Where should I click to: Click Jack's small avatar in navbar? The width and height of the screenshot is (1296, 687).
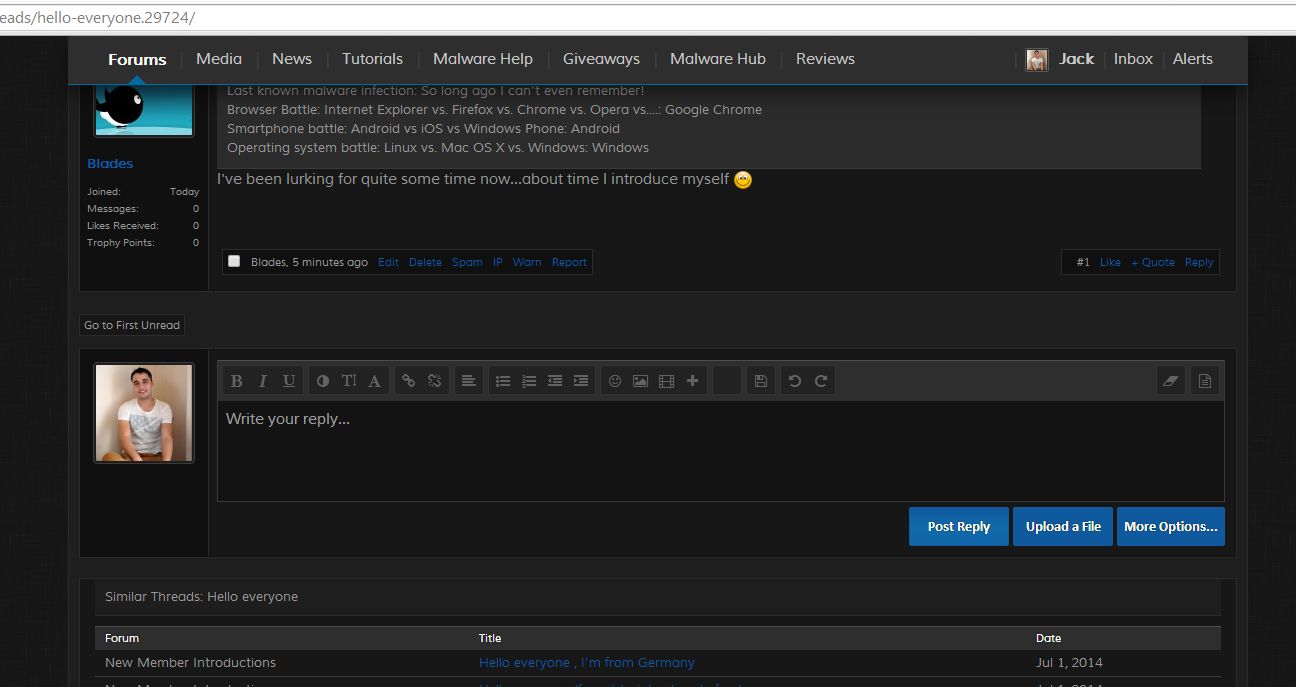1037,60
